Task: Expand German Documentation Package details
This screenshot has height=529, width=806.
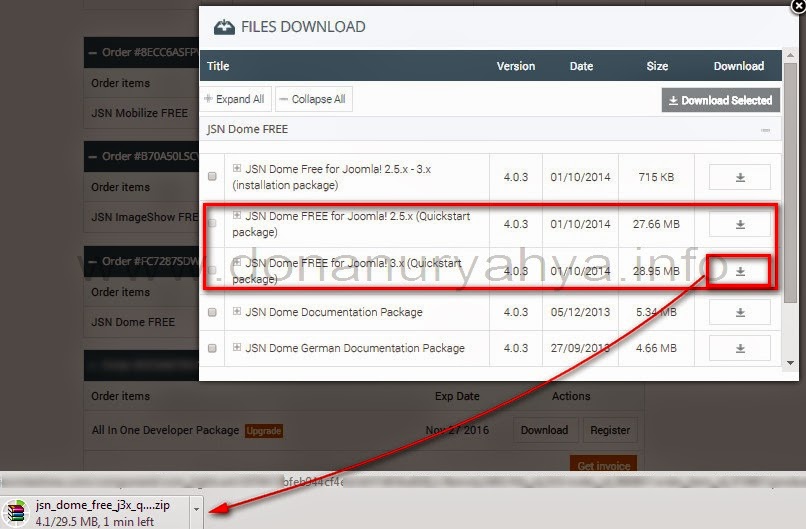Action: coord(237,347)
